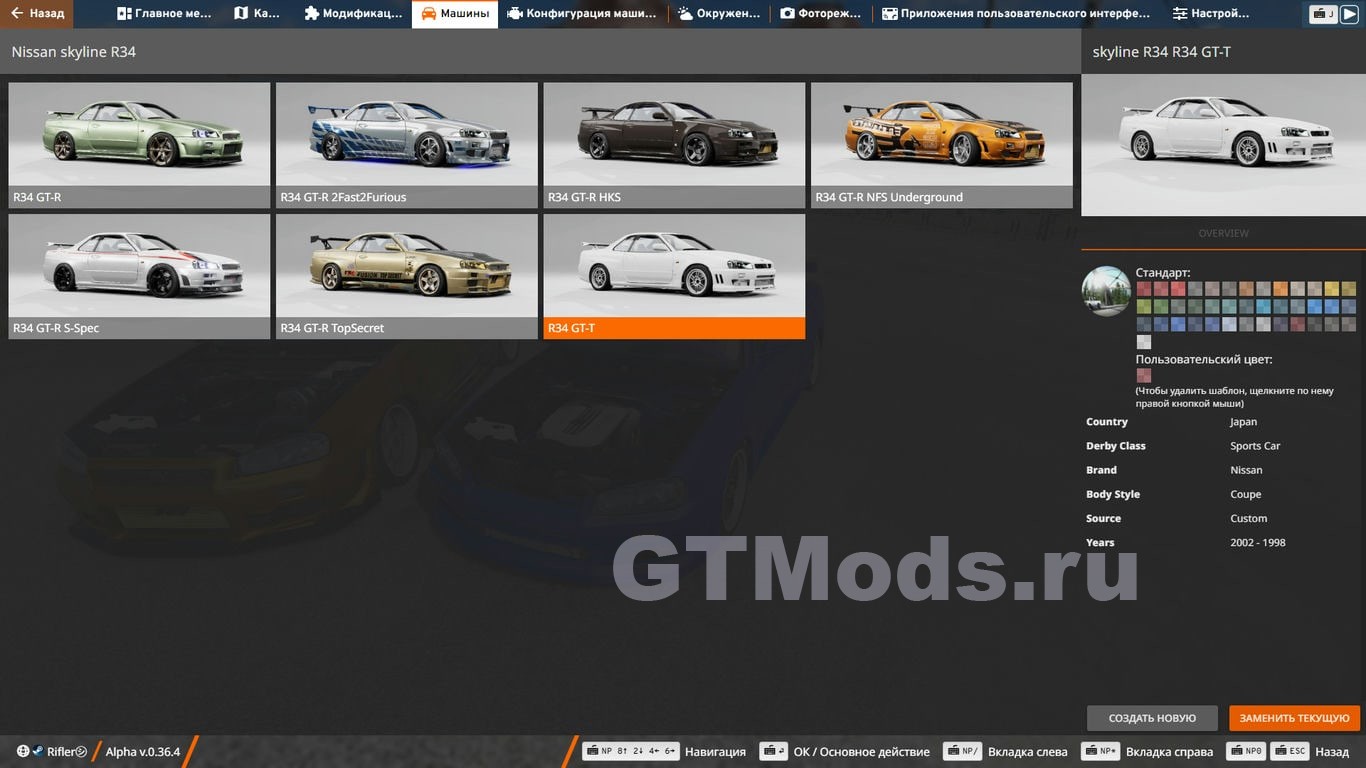Click the Japan country value
The height and width of the screenshot is (768, 1366).
[x=1243, y=422]
